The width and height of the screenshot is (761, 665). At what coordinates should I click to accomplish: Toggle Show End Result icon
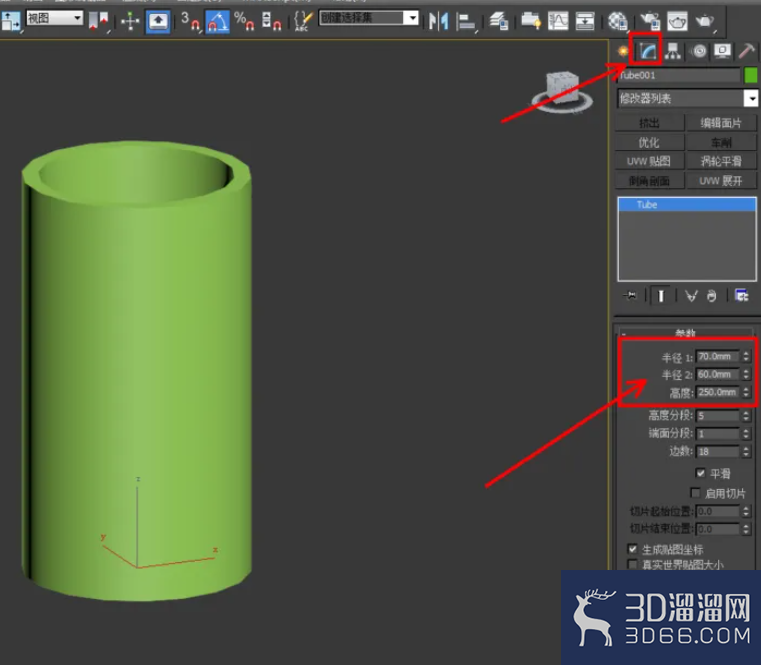tap(661, 295)
